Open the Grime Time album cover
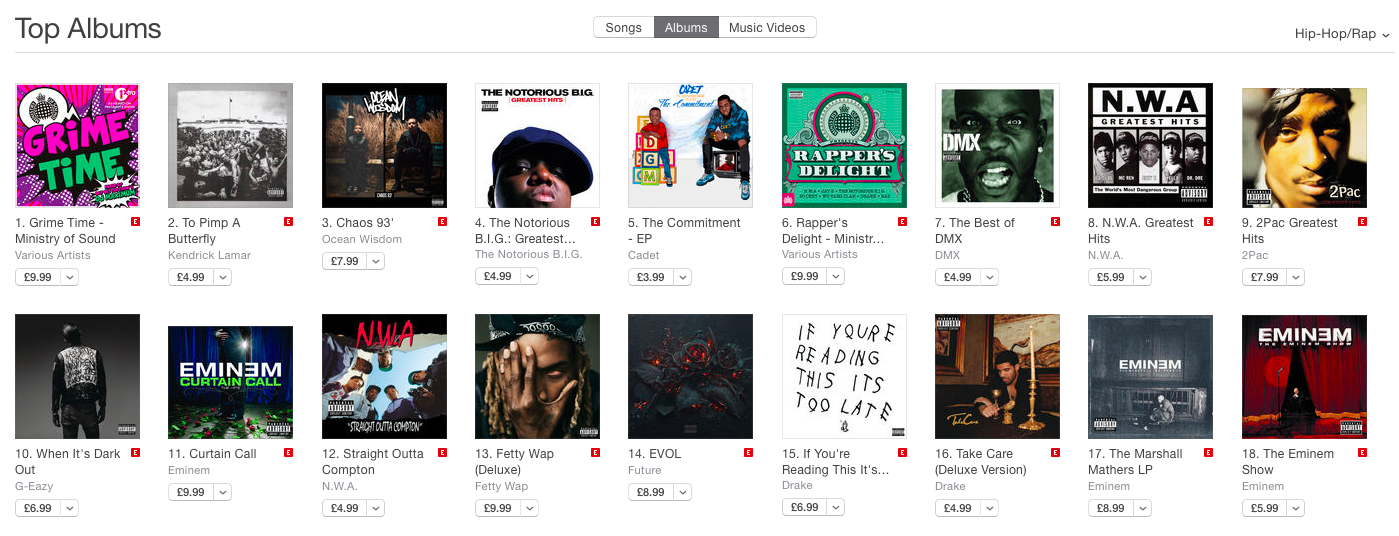 click(x=77, y=145)
